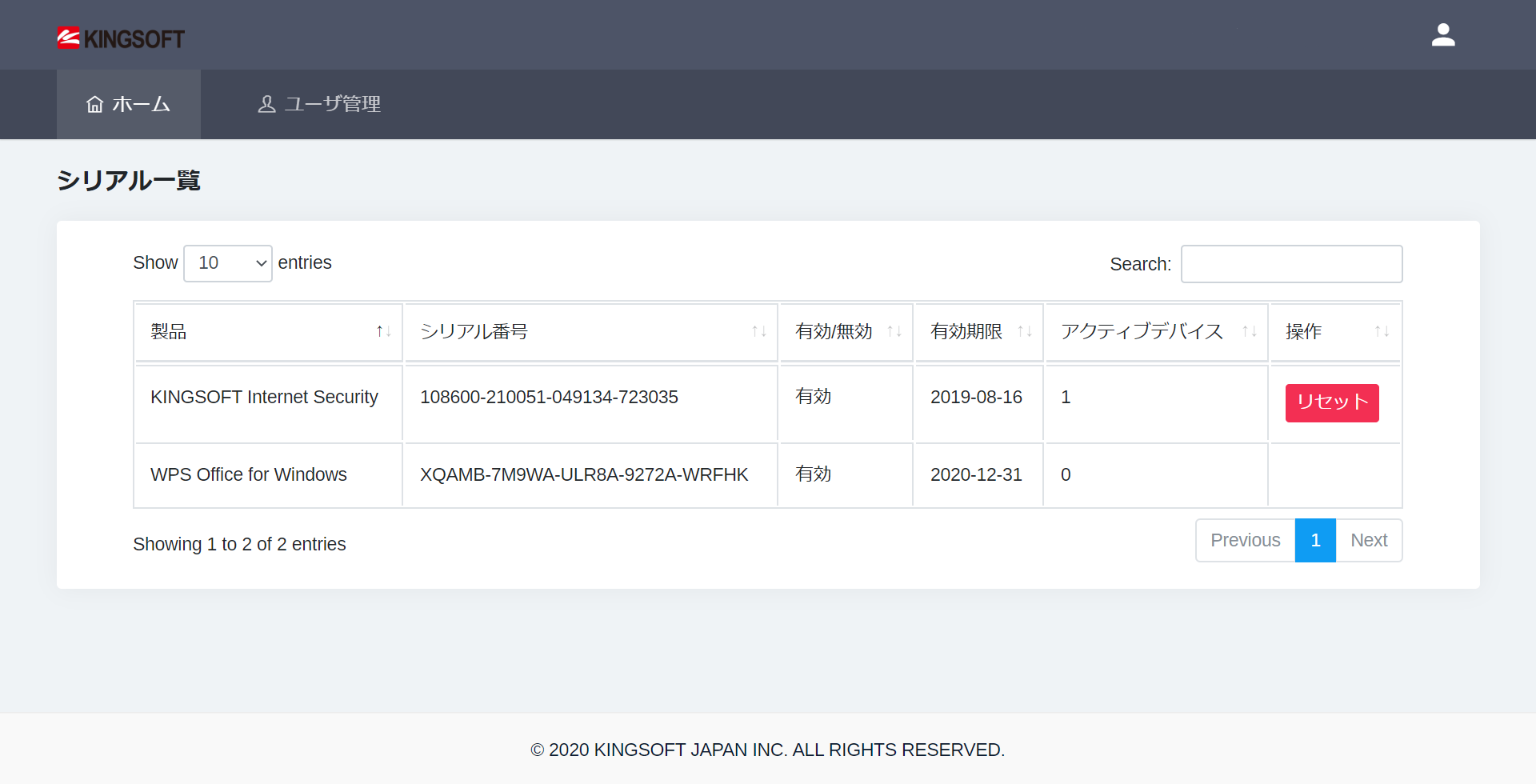Click the 製品 column header label

click(168, 331)
